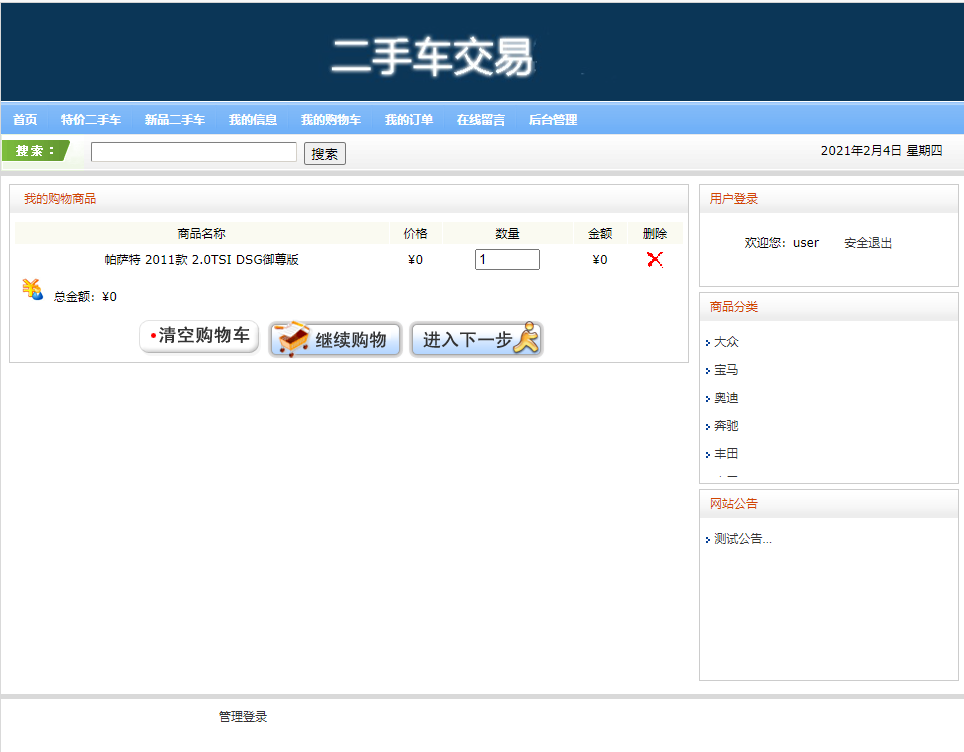Click the coin icon beside 总金额
This screenshot has width=964, height=752.
pos(30,289)
